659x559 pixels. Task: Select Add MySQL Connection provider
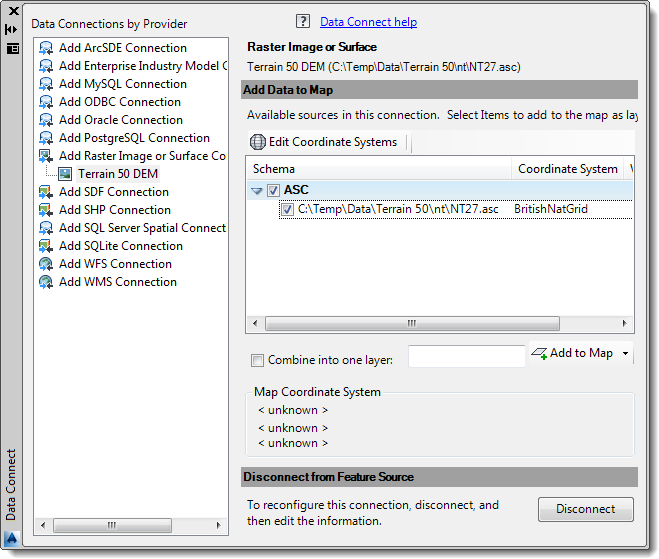[123, 84]
